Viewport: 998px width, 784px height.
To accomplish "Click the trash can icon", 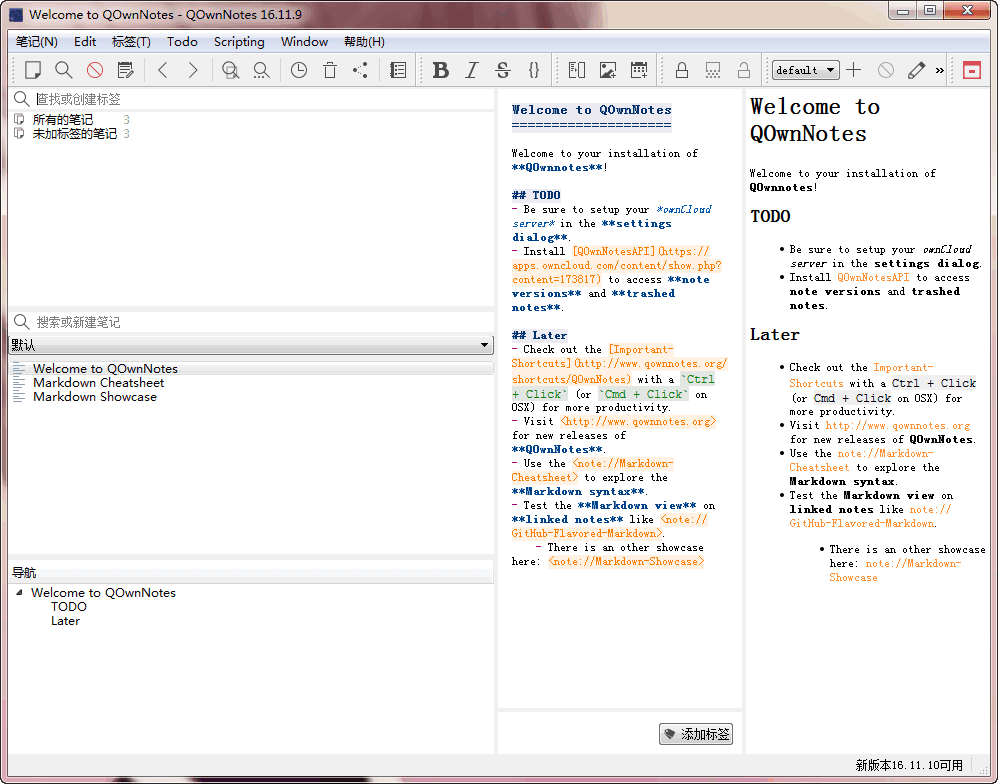I will tap(330, 70).
